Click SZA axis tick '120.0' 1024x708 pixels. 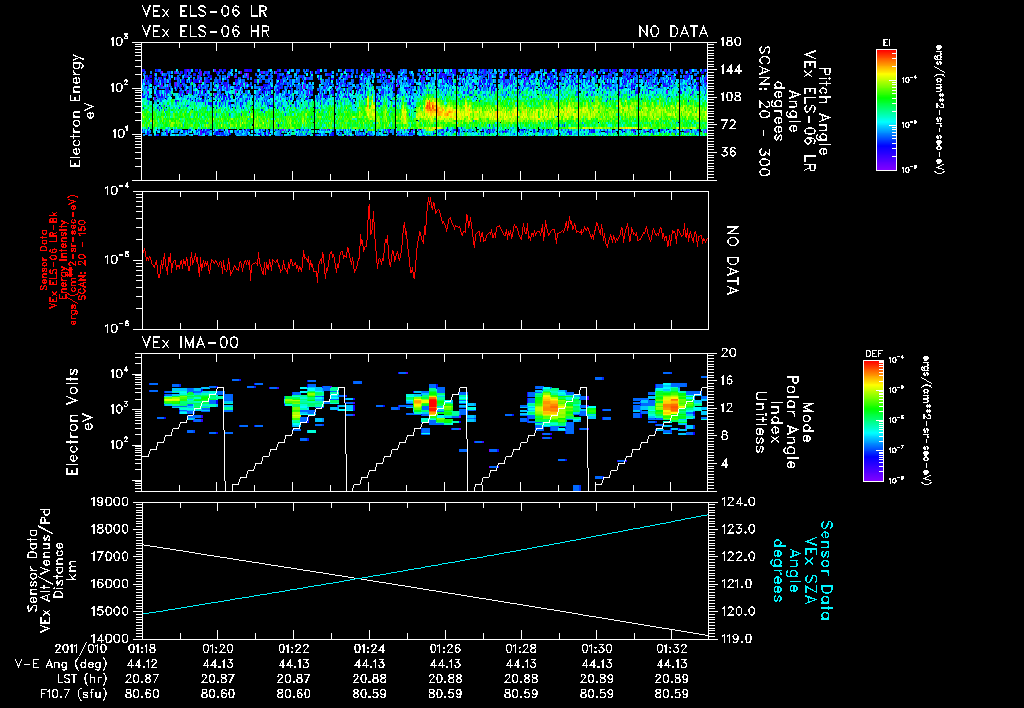coord(738,611)
